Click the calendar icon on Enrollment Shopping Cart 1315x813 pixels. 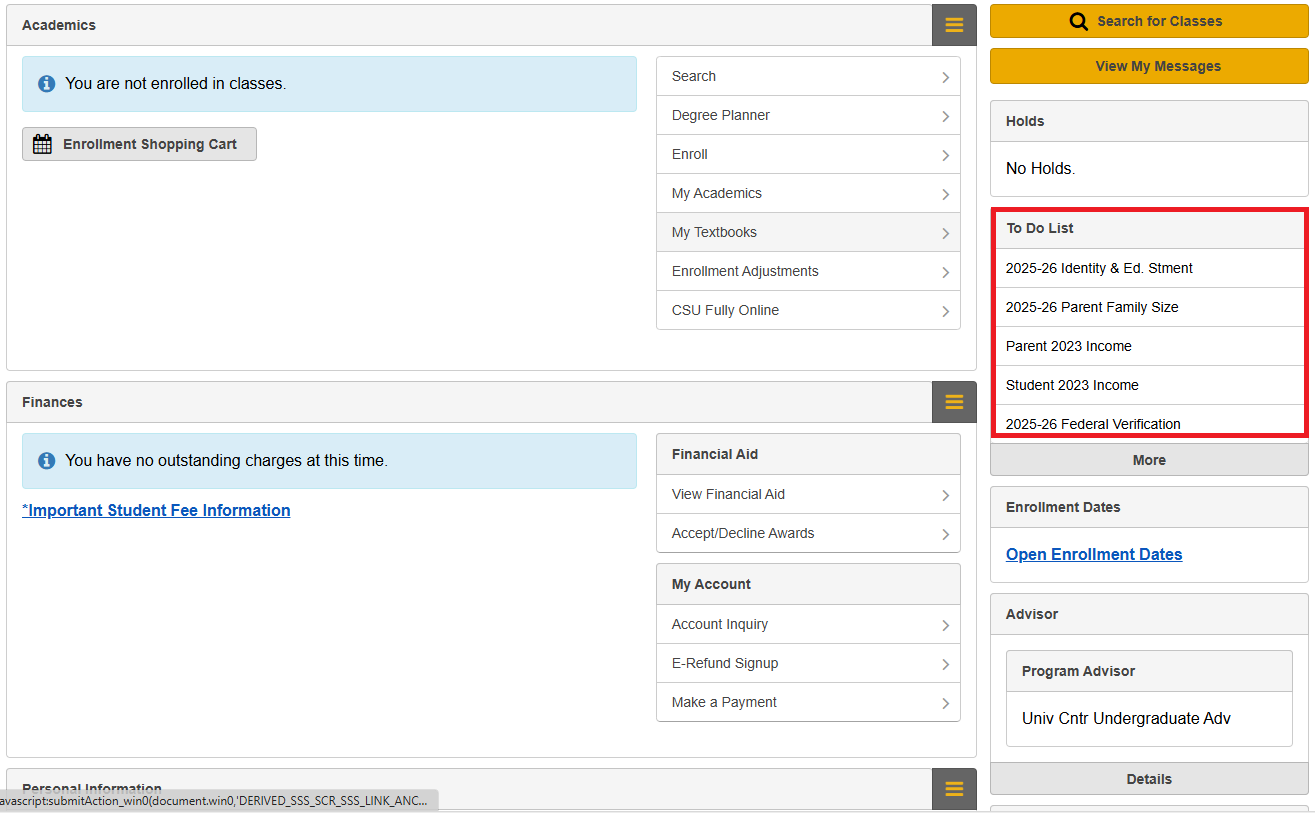(x=42, y=144)
